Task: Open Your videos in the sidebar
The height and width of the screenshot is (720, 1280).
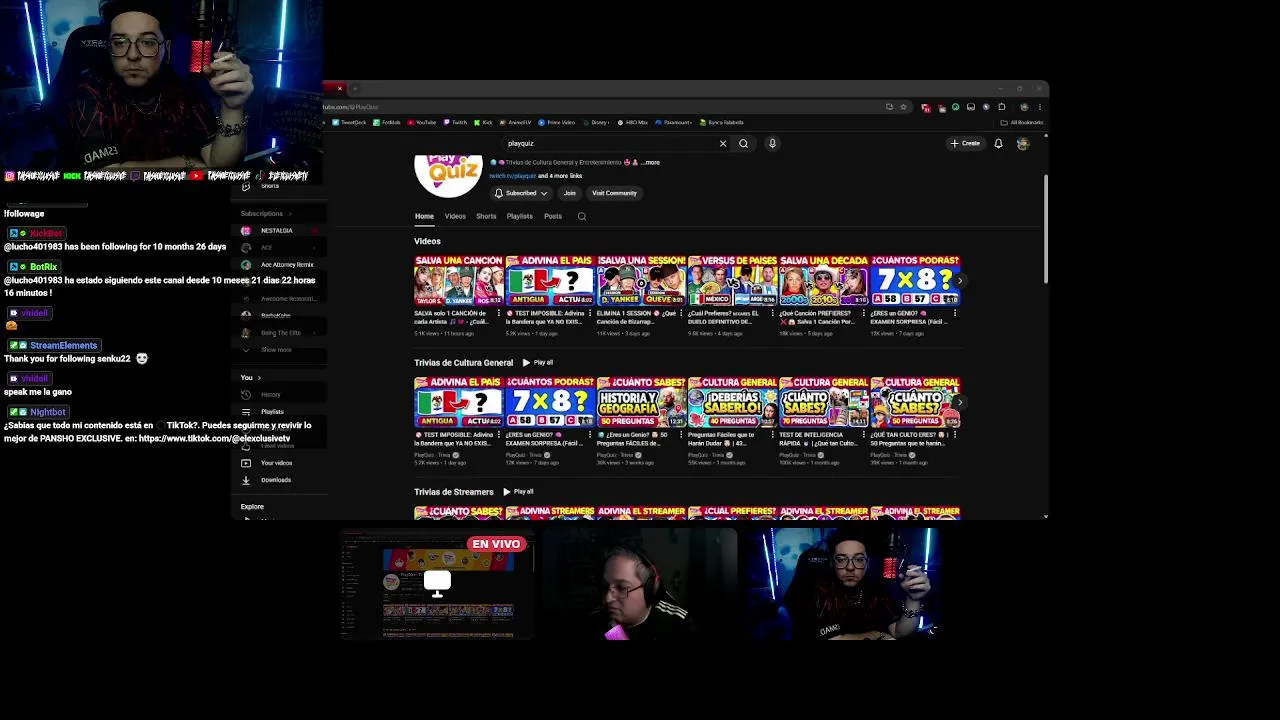Action: 276,463
